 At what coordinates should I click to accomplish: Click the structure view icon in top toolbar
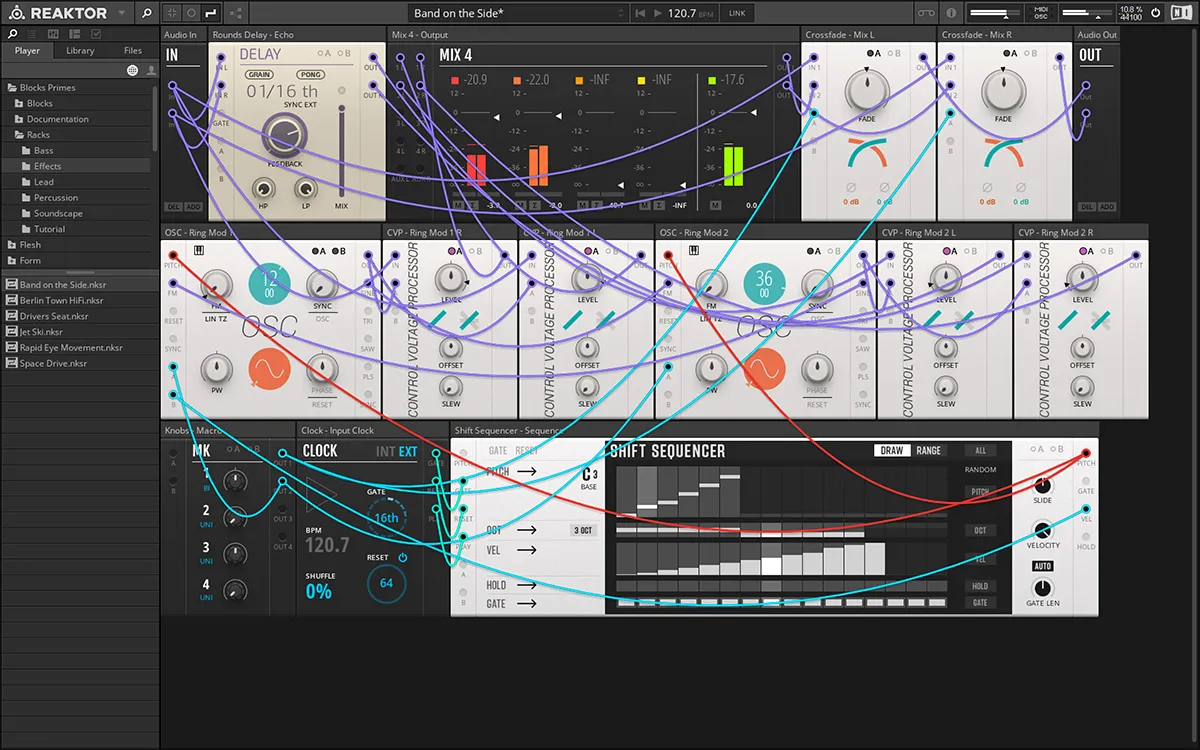click(171, 14)
